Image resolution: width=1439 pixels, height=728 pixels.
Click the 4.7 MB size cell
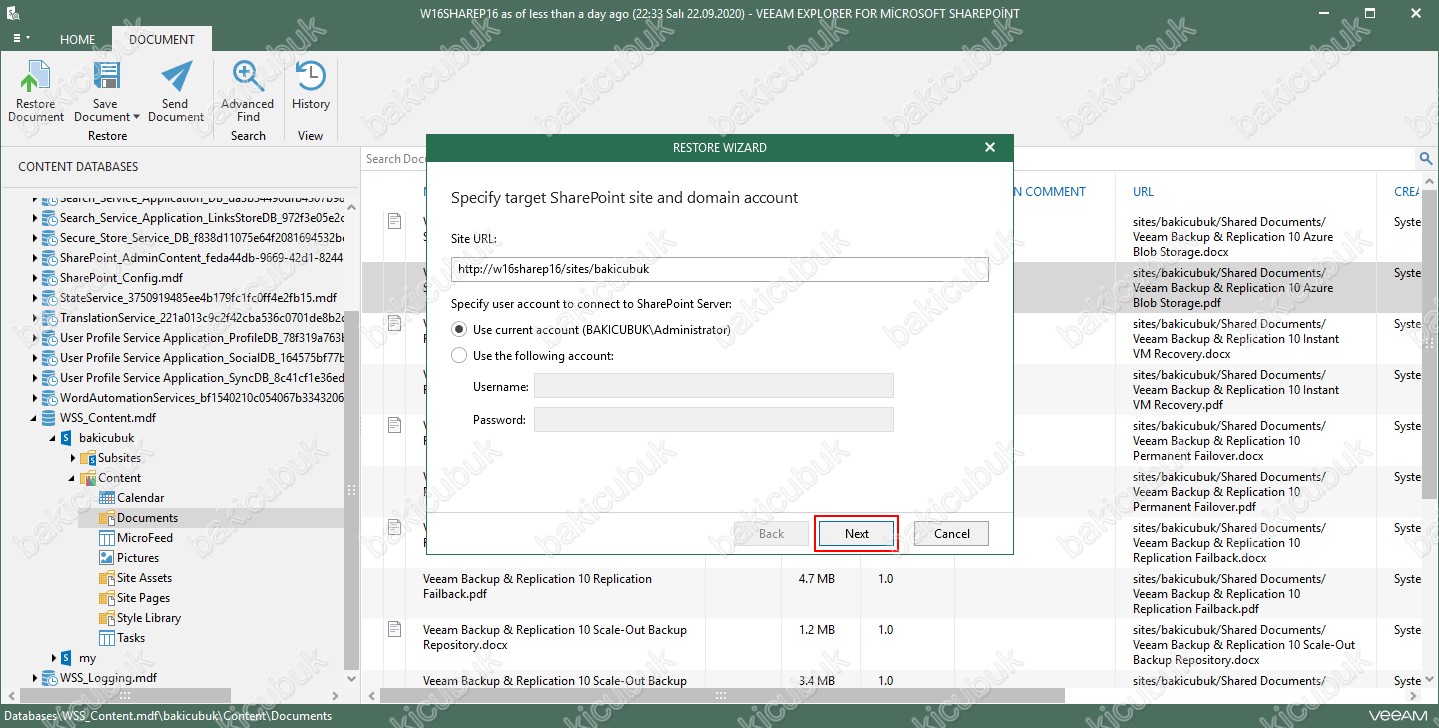click(x=816, y=579)
